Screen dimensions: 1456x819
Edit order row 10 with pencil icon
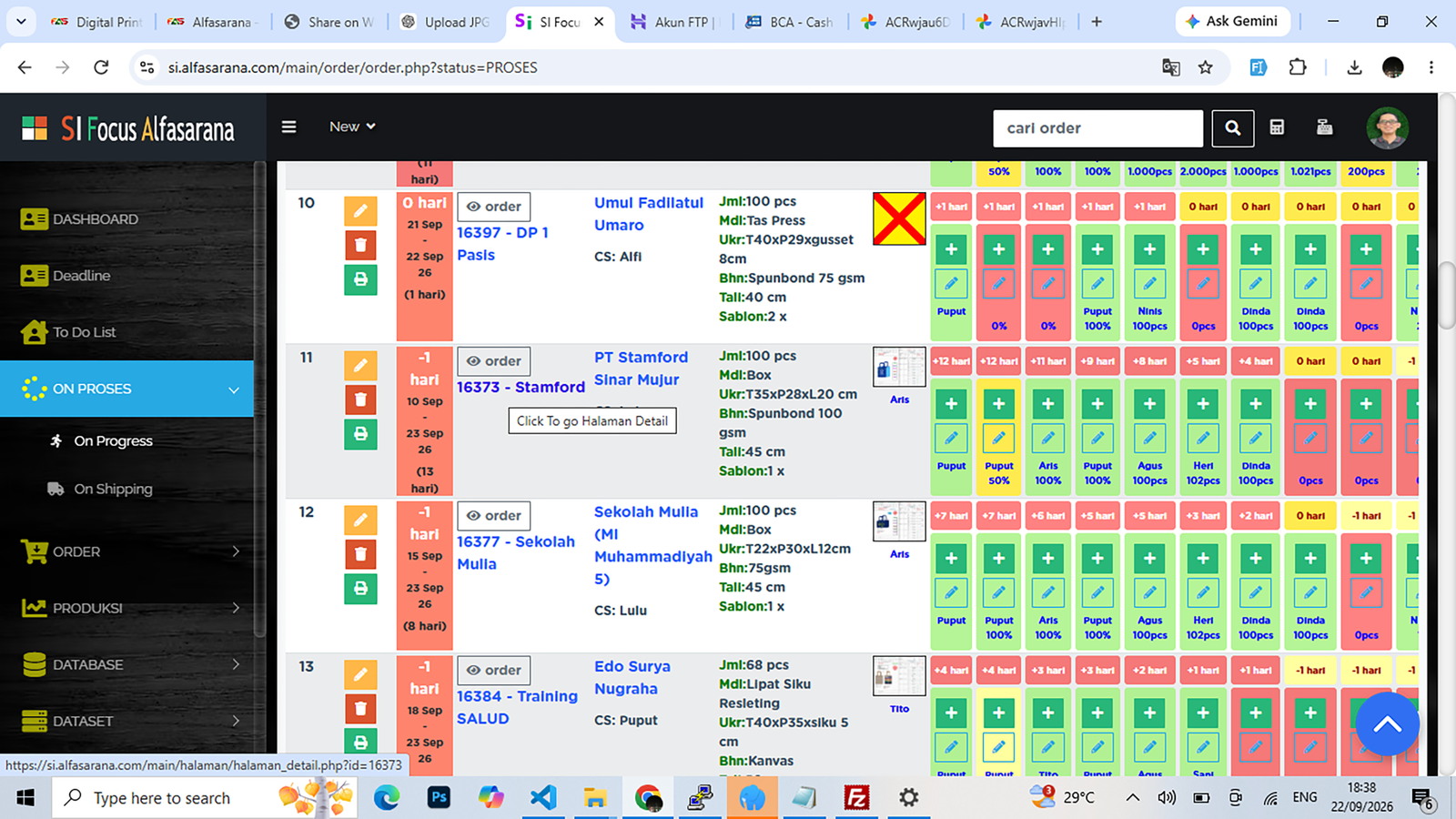click(x=360, y=211)
